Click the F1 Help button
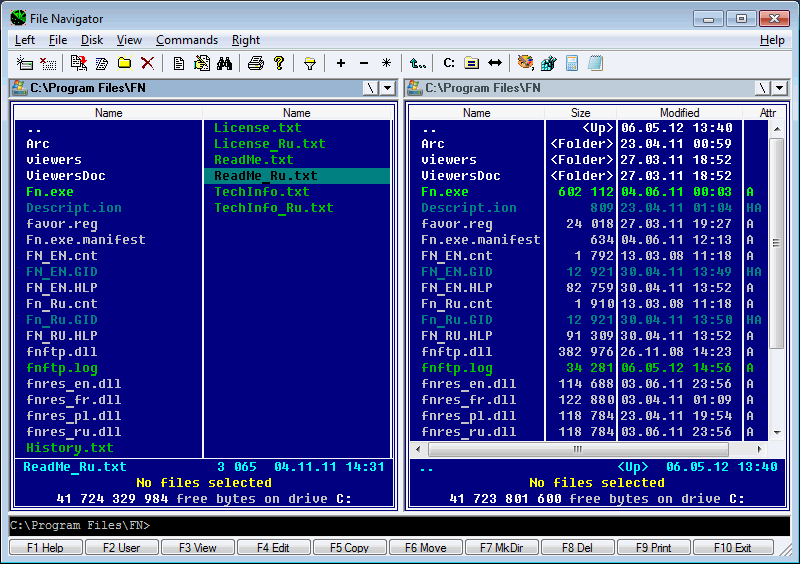The height and width of the screenshot is (564, 800). coord(45,548)
